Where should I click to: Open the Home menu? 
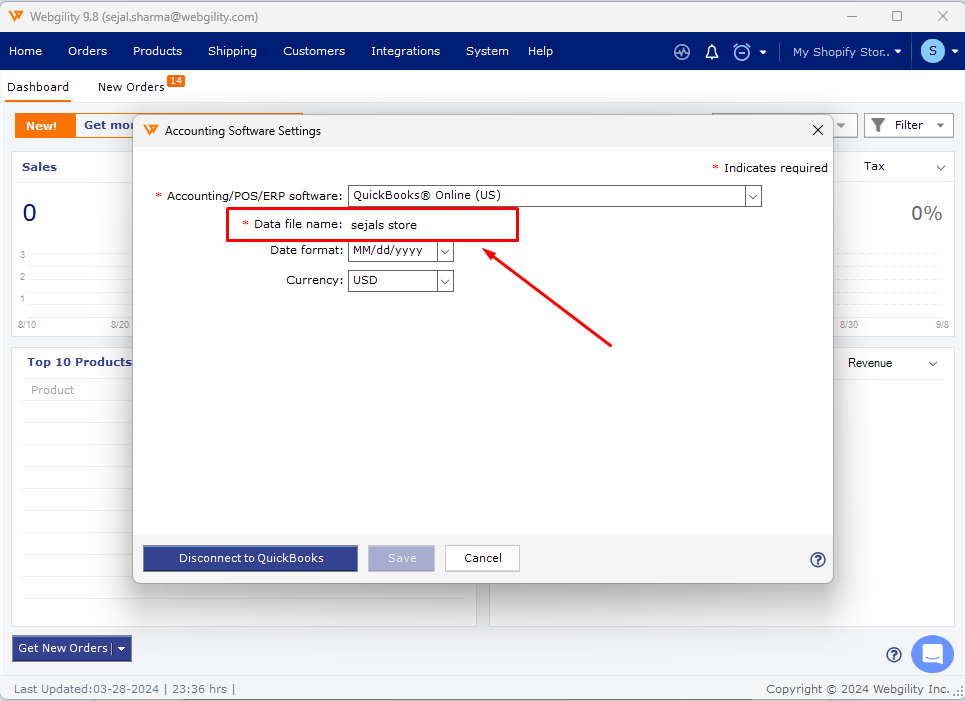click(x=25, y=51)
